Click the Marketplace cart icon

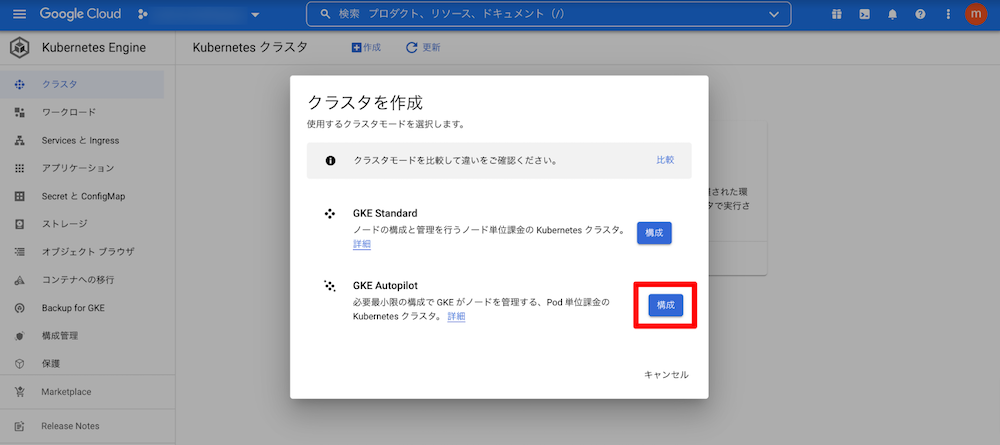click(x=19, y=391)
